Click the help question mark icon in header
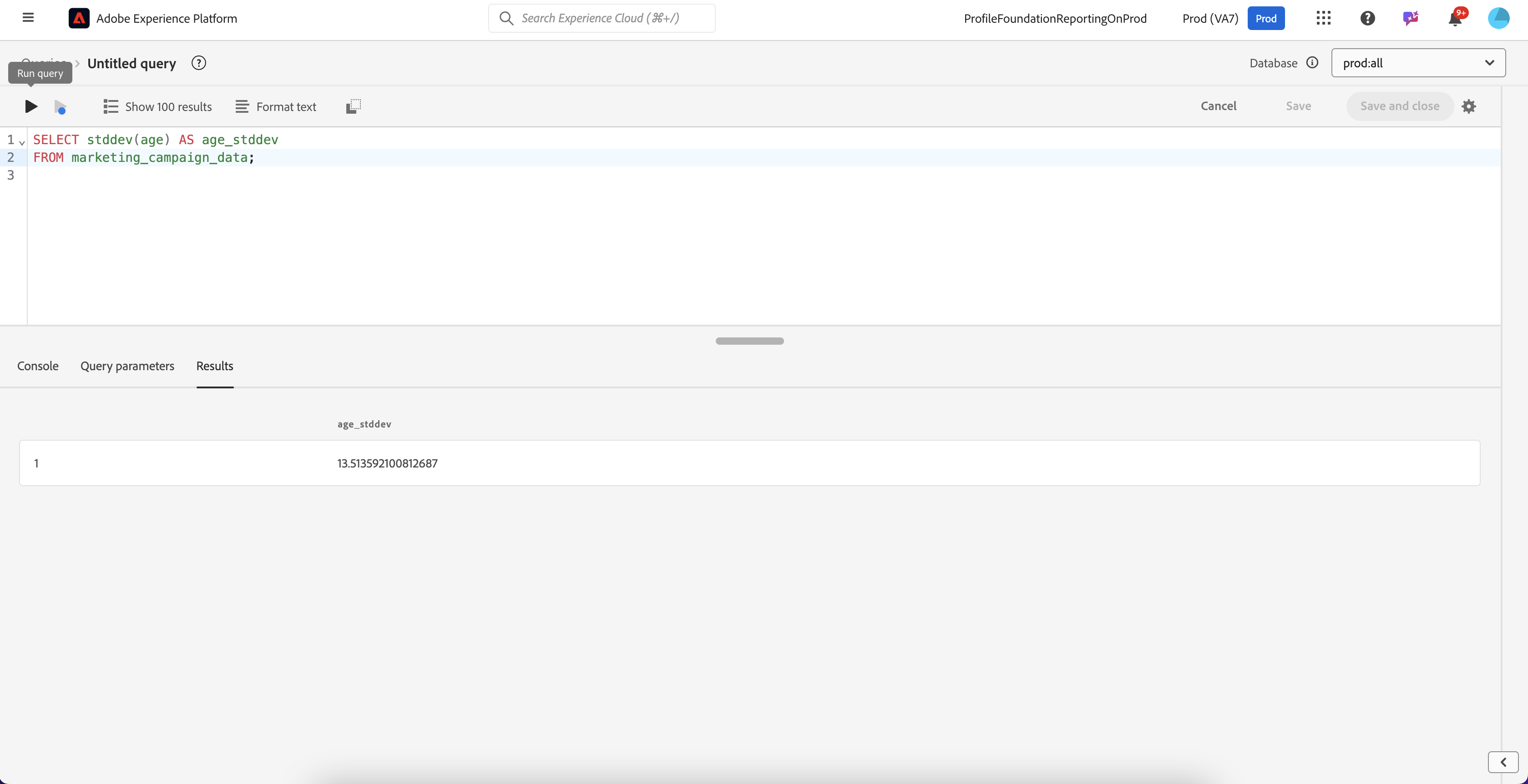Viewport: 1528px width, 784px height. click(x=1367, y=18)
